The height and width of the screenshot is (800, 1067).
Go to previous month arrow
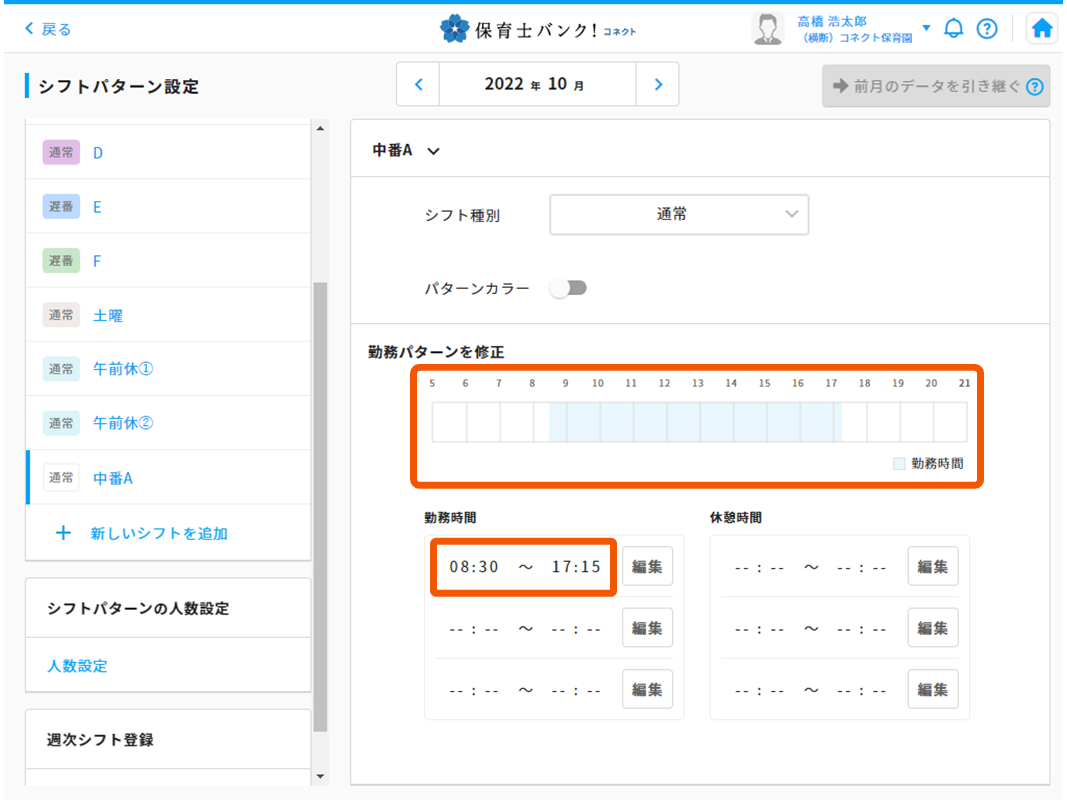[x=419, y=85]
